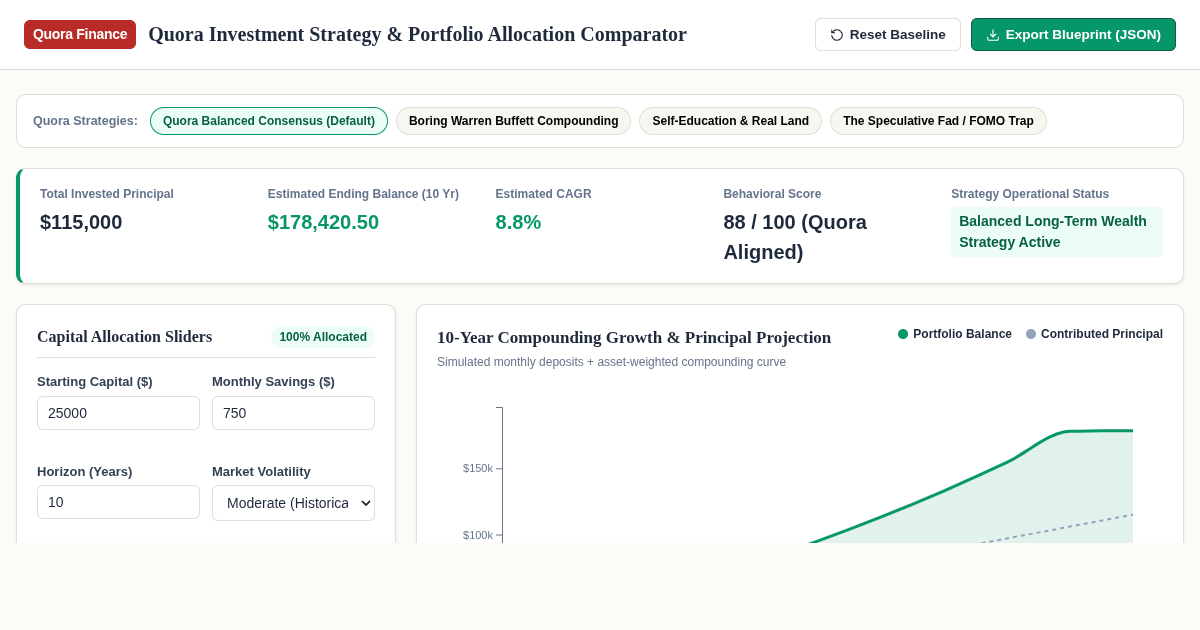Focus the Monthly Savings input field
The height and width of the screenshot is (630, 1200).
pos(293,413)
